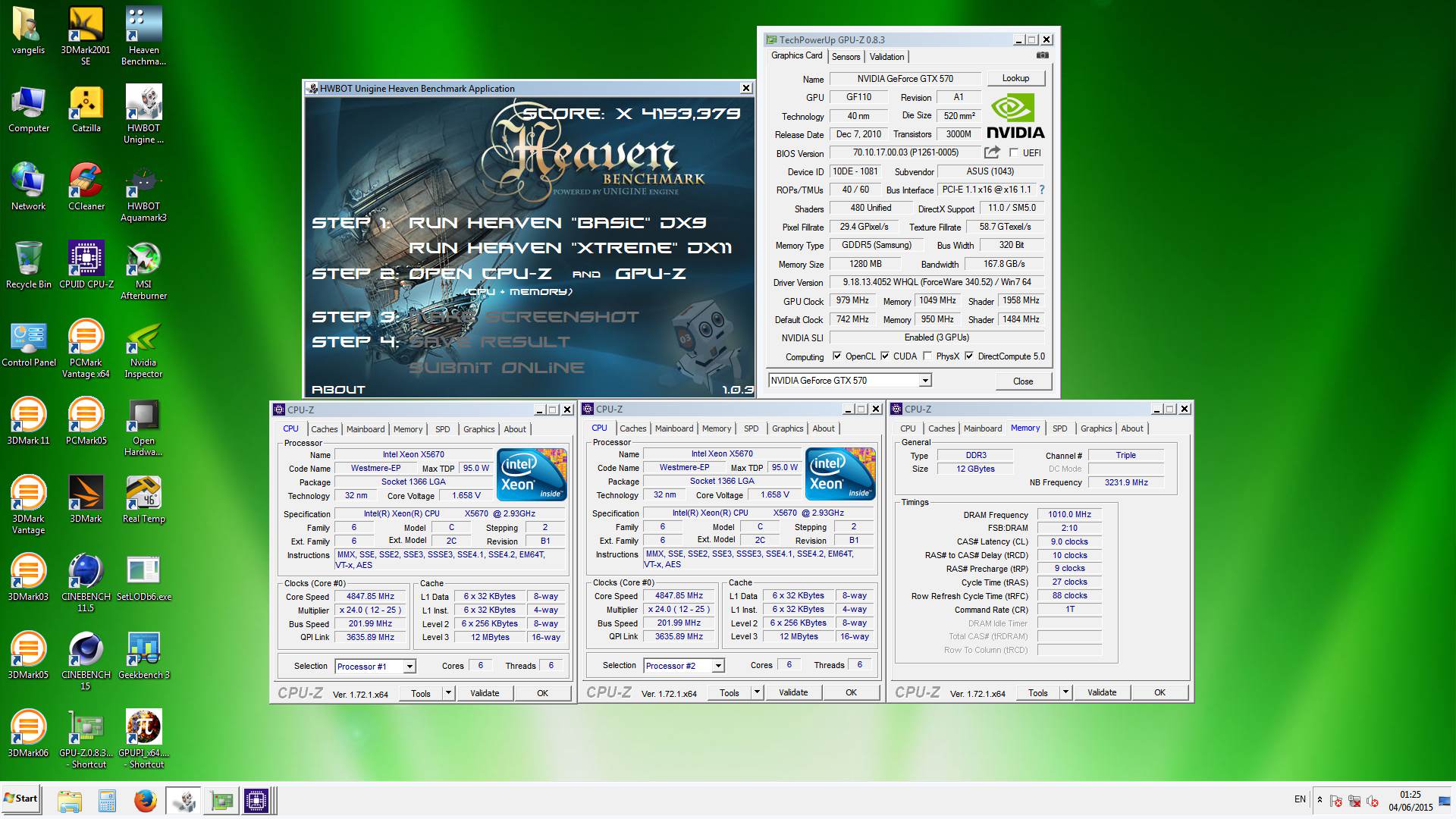Select the Catzilla desktop icon
The width and height of the screenshot is (1456, 819).
(x=86, y=109)
